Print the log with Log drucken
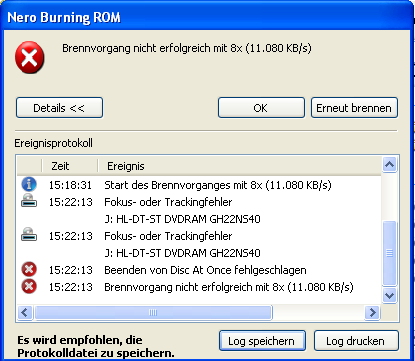The image size is (415, 361). pos(356,341)
